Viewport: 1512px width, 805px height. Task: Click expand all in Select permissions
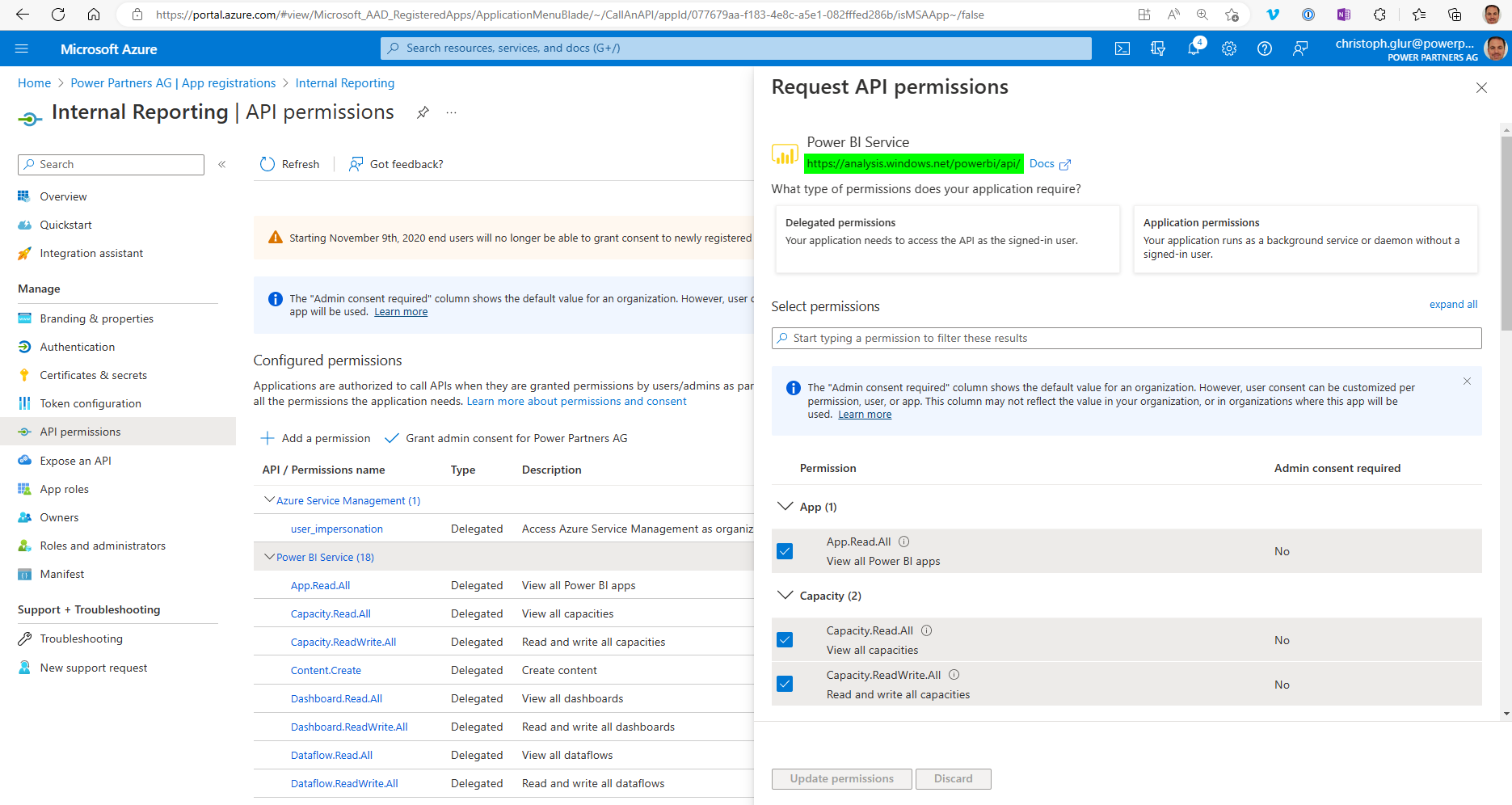(x=1453, y=305)
